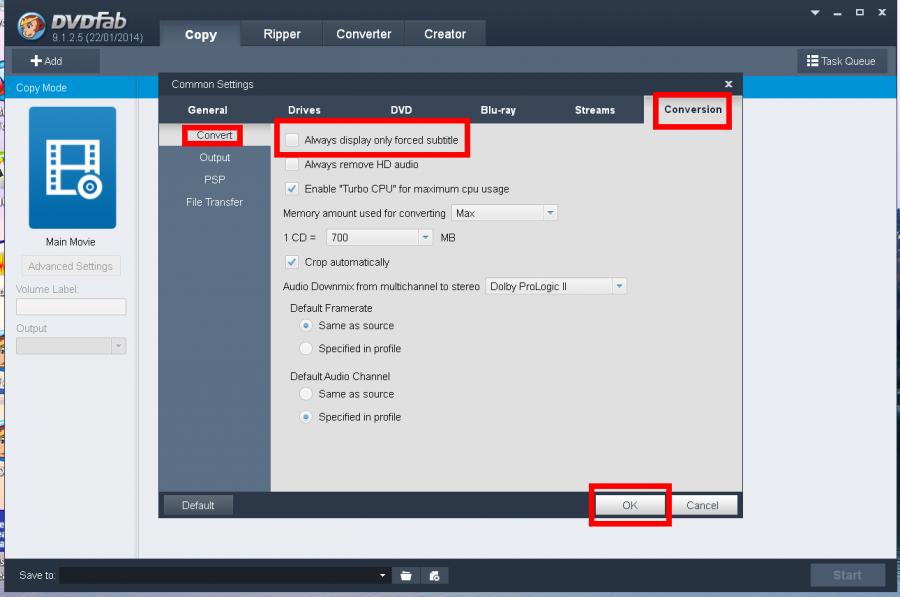The image size is (900, 597).
Task: Switch to the General settings tab
Action: (208, 110)
